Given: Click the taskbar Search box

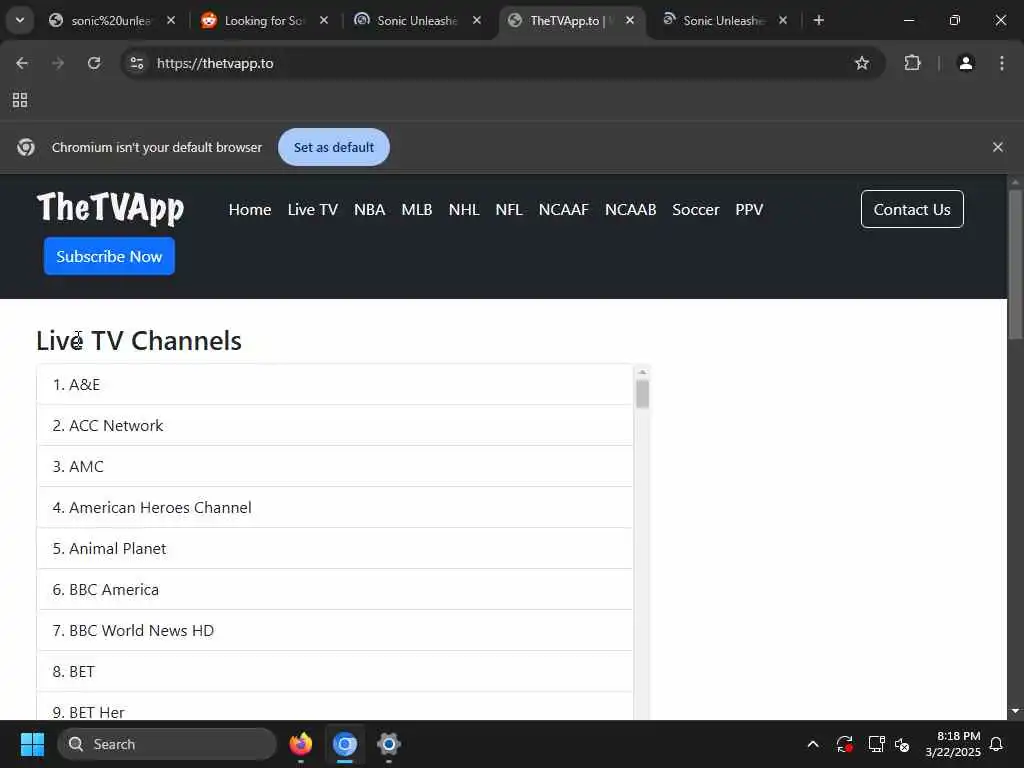Looking at the screenshot, I should pos(167,744).
